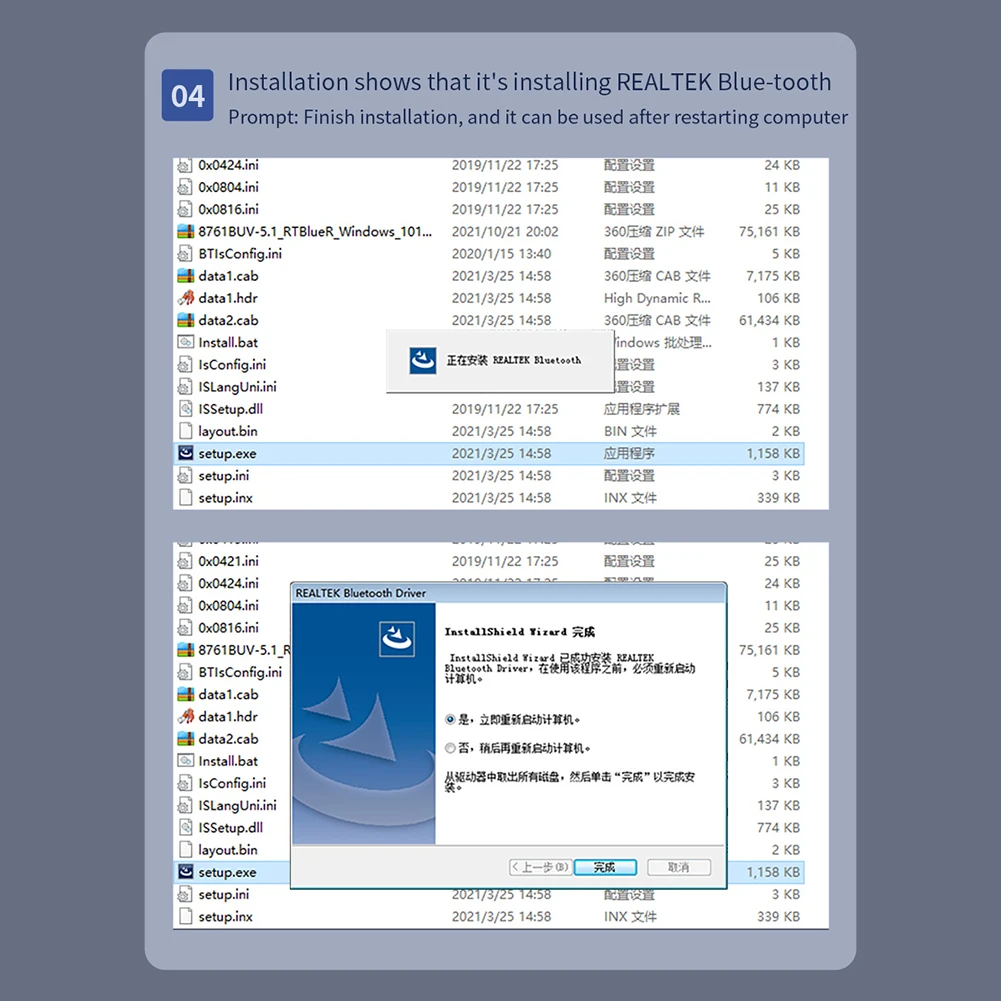This screenshot has width=1001, height=1001.
Task: Click the setup.ini icon in upper file list
Action: pyautogui.click(x=185, y=476)
